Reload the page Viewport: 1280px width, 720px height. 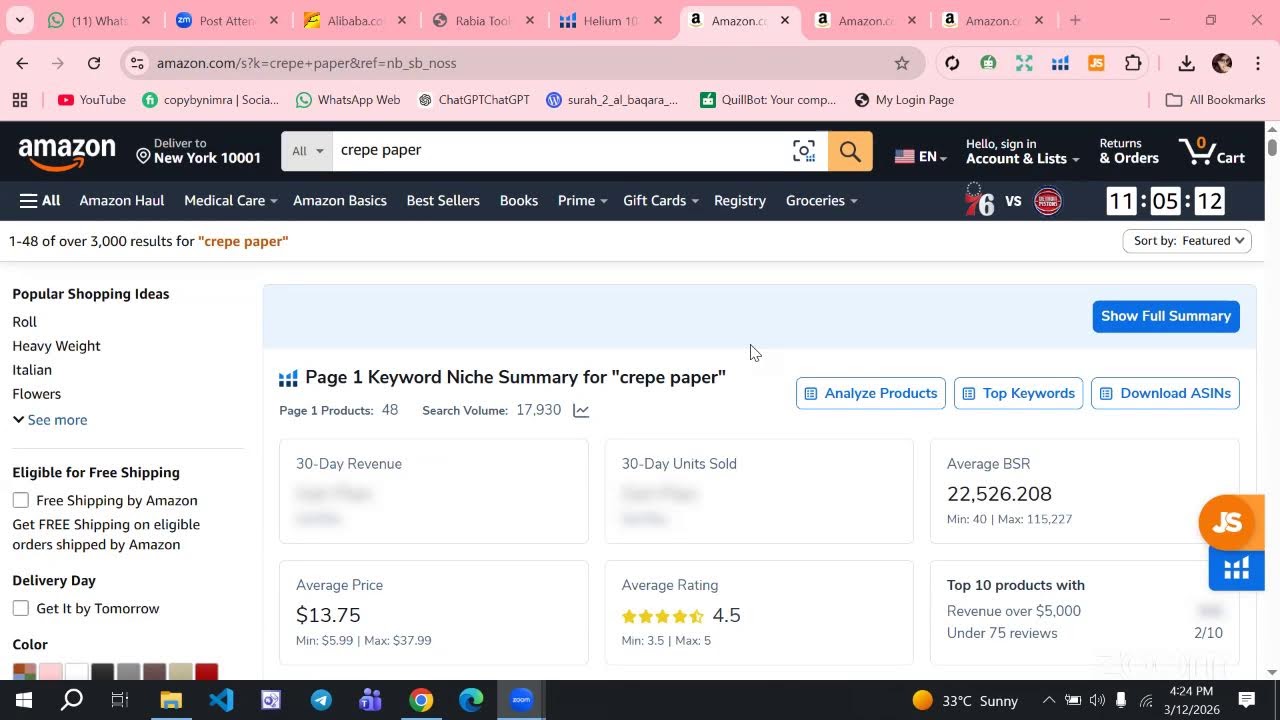(x=94, y=63)
